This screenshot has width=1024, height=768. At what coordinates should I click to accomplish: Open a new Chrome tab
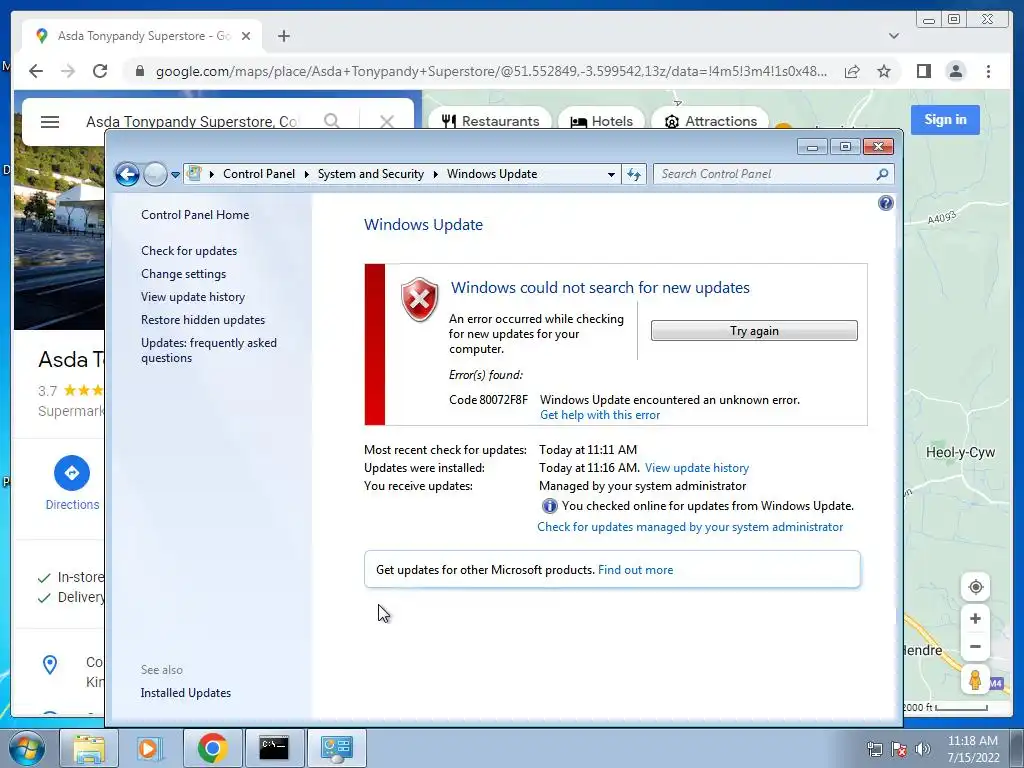283,36
